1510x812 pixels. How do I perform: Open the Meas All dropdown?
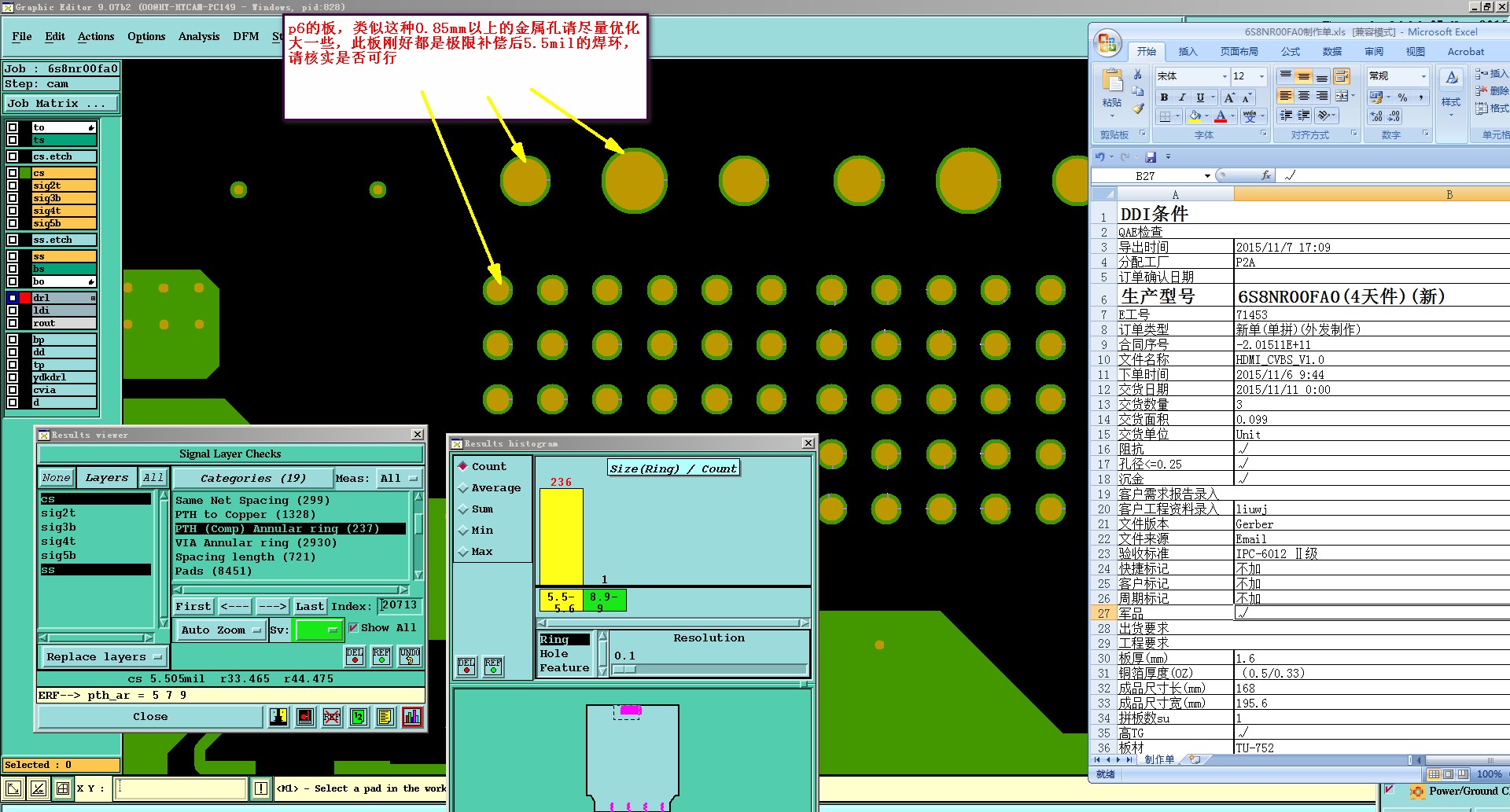(x=399, y=478)
